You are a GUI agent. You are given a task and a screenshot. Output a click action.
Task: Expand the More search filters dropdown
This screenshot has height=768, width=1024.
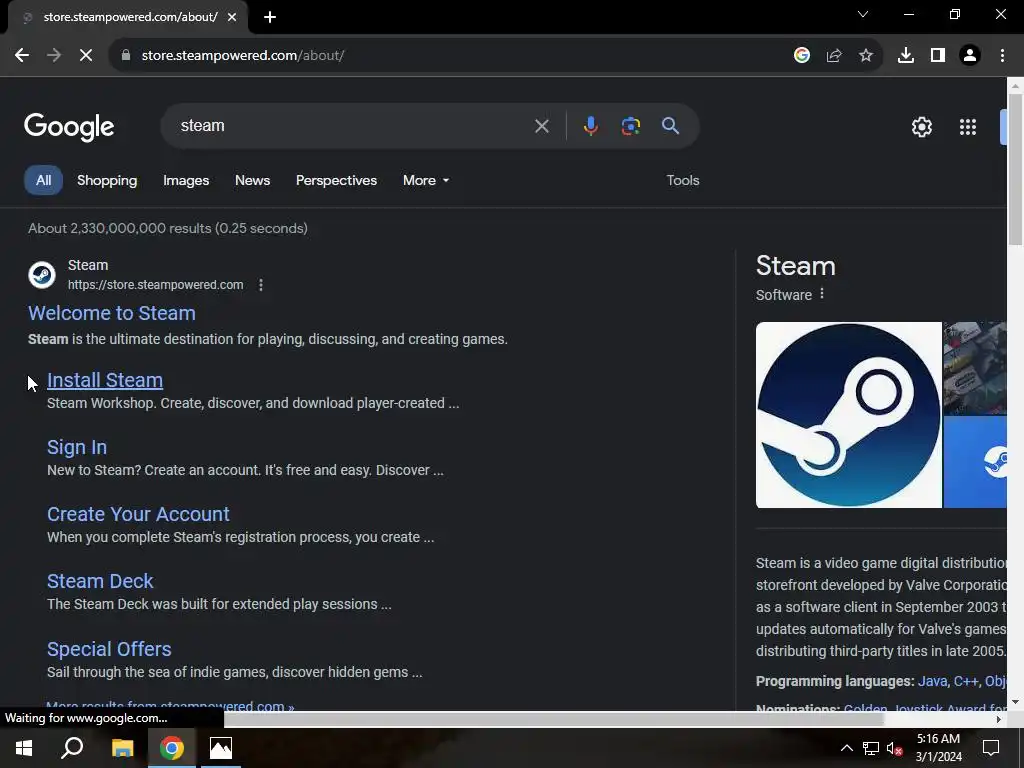[426, 180]
